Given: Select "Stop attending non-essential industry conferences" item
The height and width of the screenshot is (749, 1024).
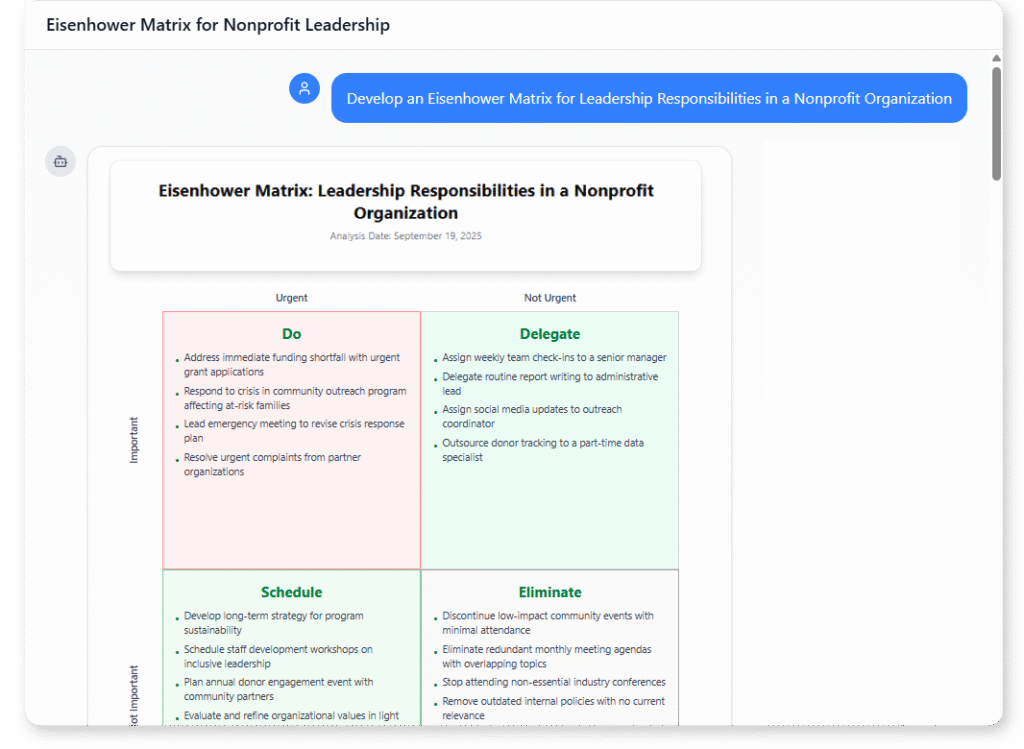Looking at the screenshot, I should [553, 682].
